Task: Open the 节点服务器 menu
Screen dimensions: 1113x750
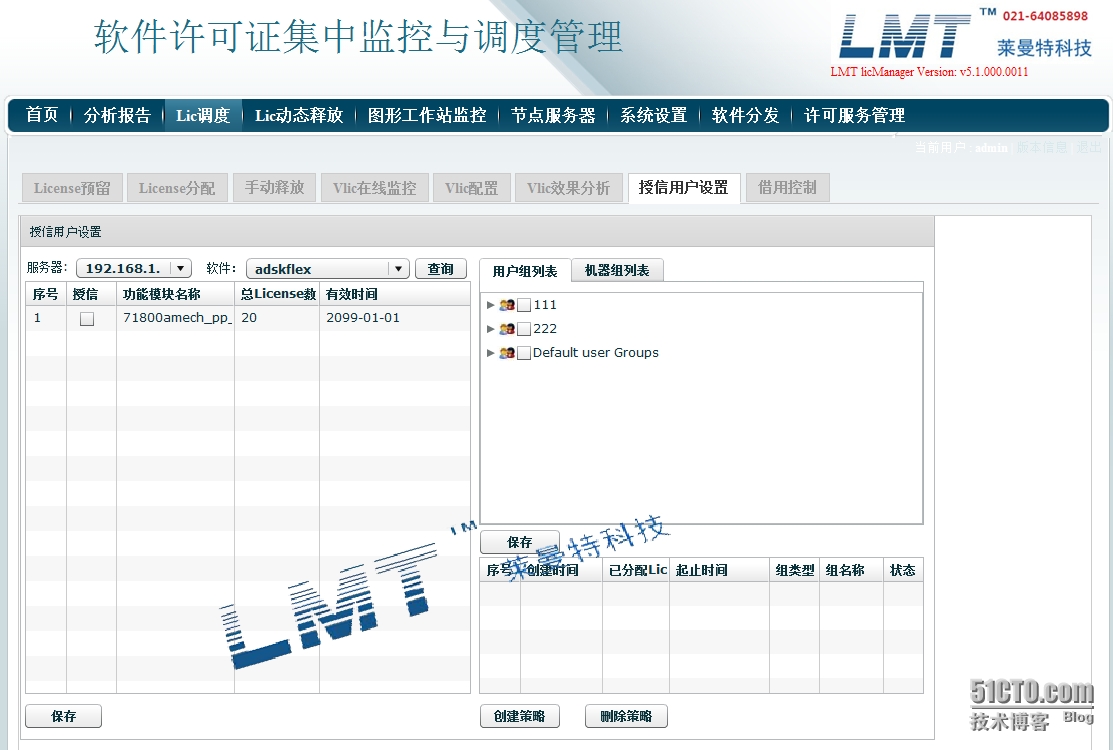Action: [553, 115]
